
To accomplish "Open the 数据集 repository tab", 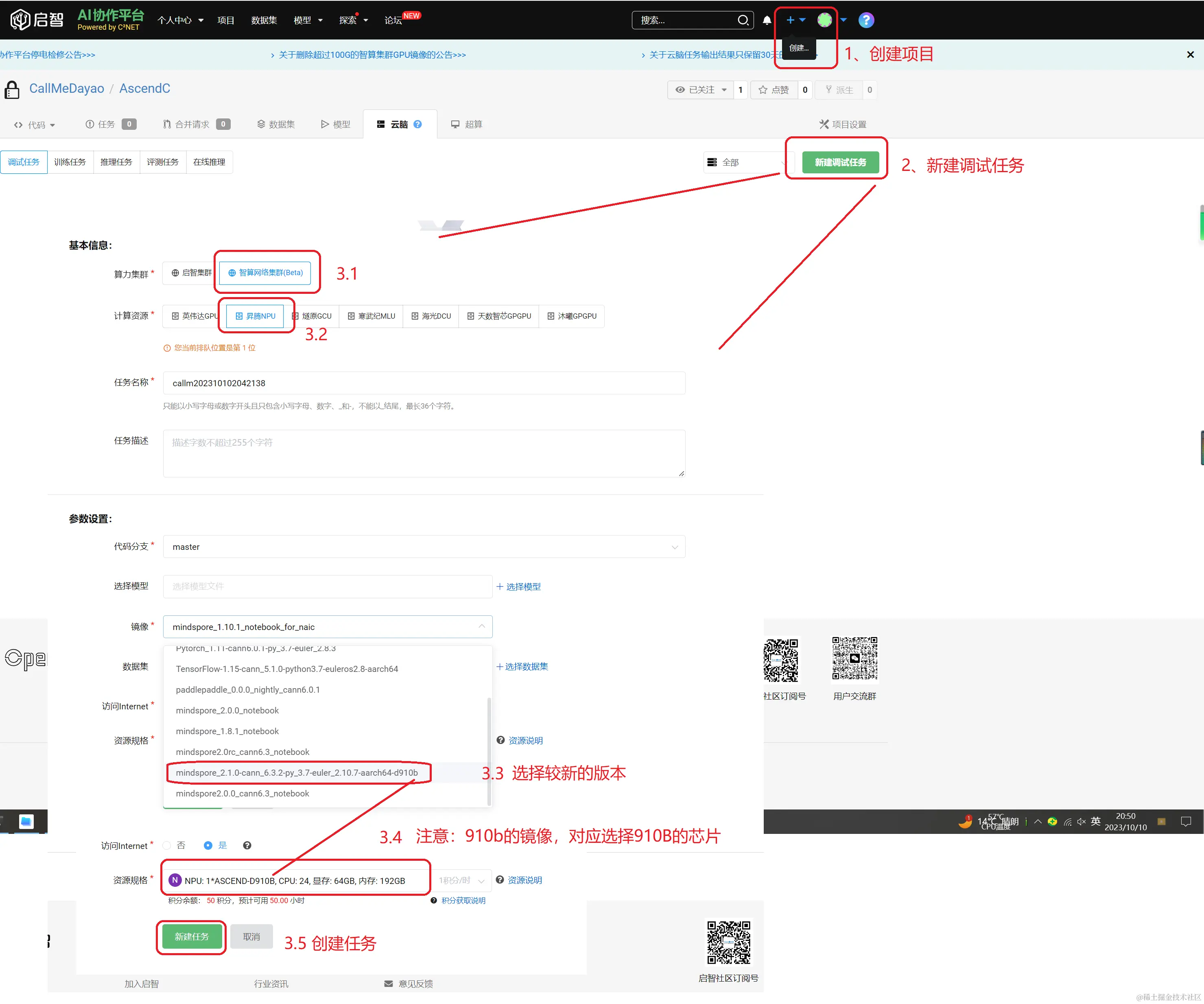I will pos(276,125).
